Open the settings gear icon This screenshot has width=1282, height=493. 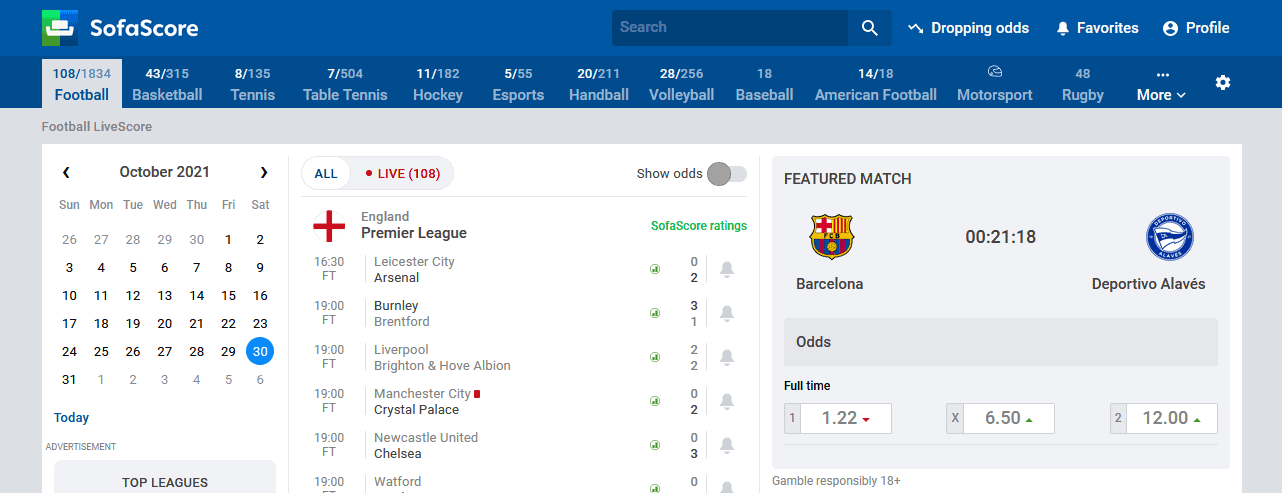pyautogui.click(x=1223, y=82)
